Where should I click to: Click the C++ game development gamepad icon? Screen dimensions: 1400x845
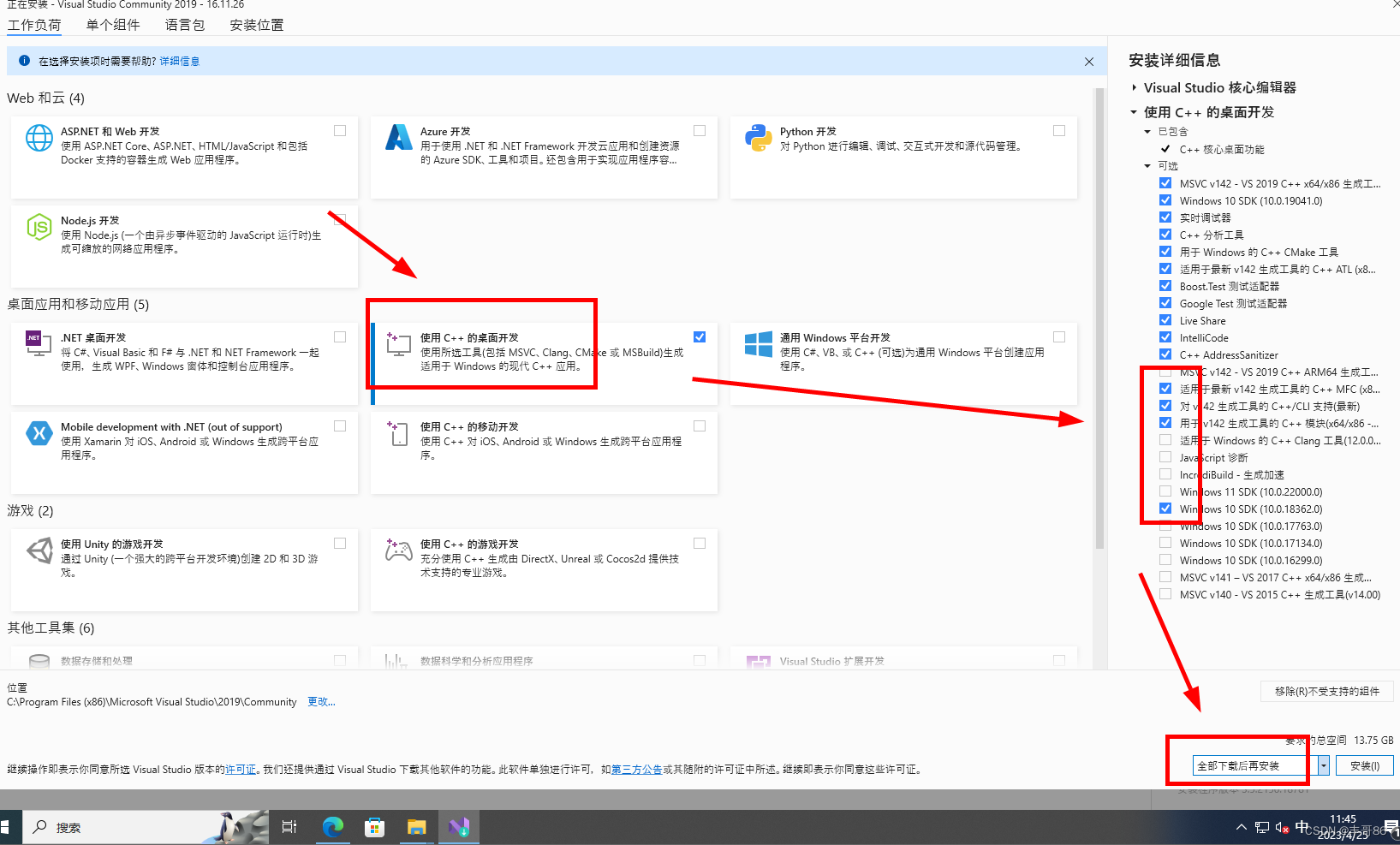(399, 550)
